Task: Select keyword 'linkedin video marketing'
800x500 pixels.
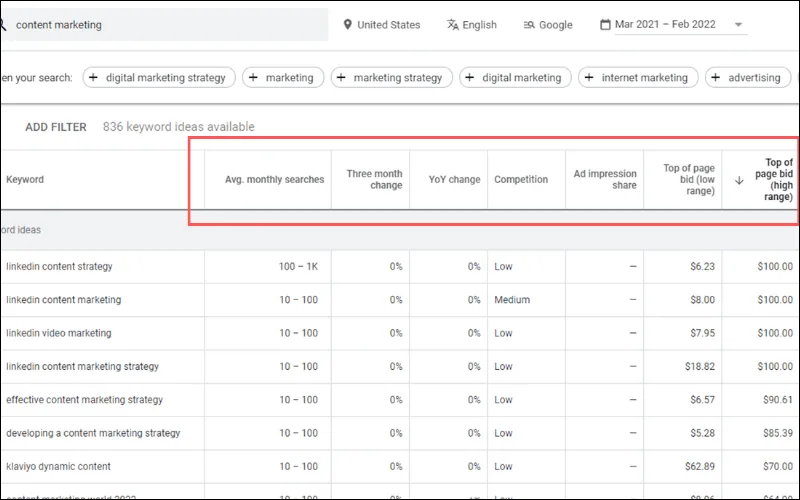Action: 59,333
